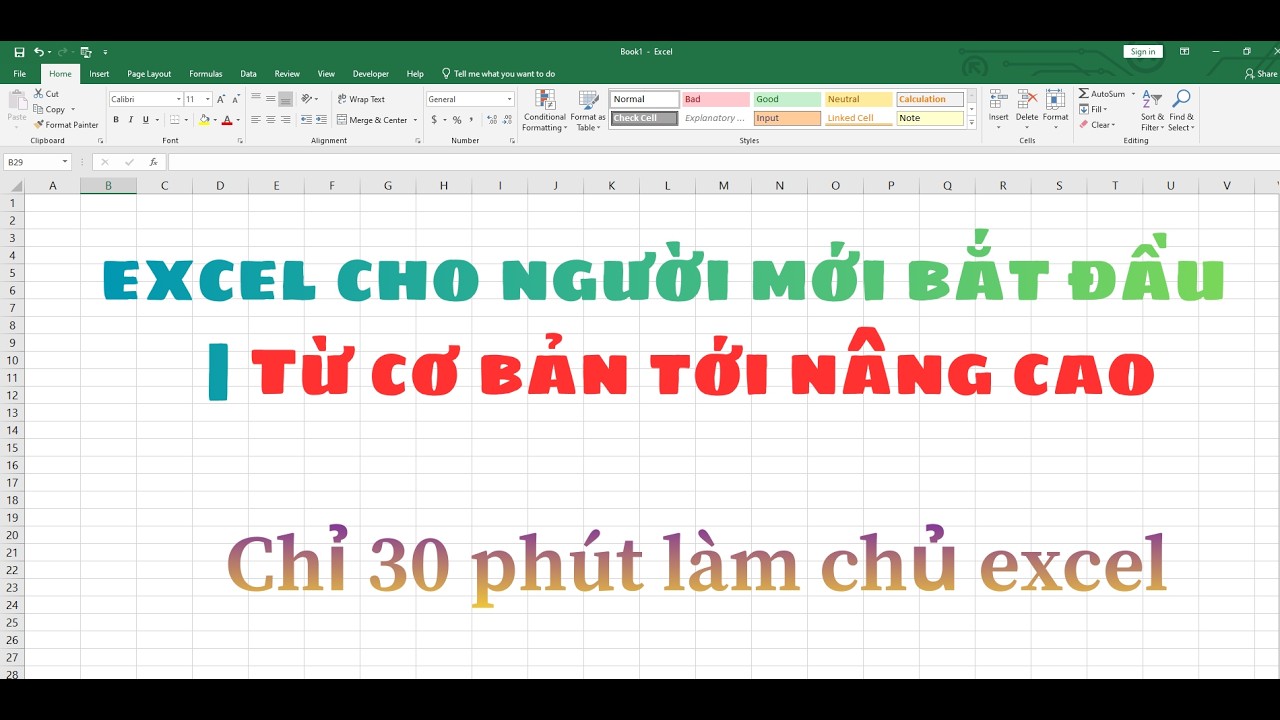
Task: Toggle Wrap Text
Action: pos(361,99)
